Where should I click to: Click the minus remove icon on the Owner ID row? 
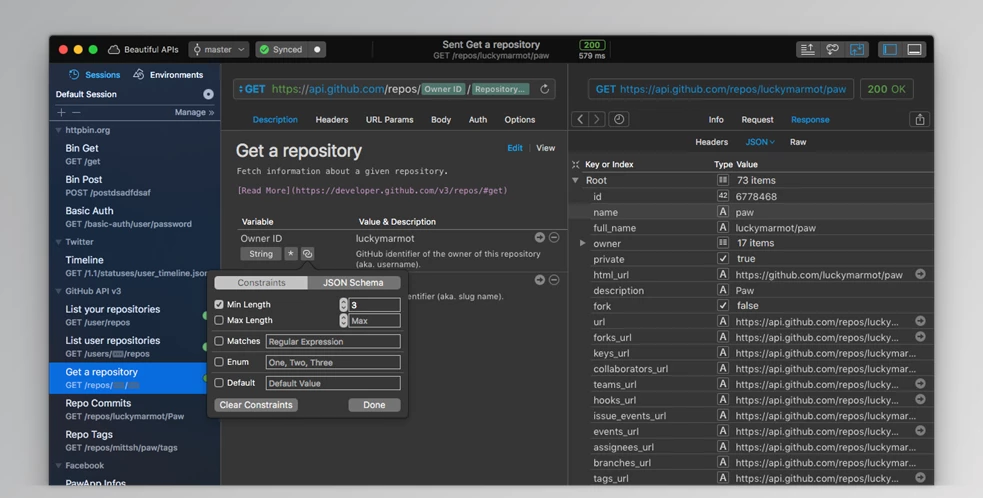(x=554, y=238)
